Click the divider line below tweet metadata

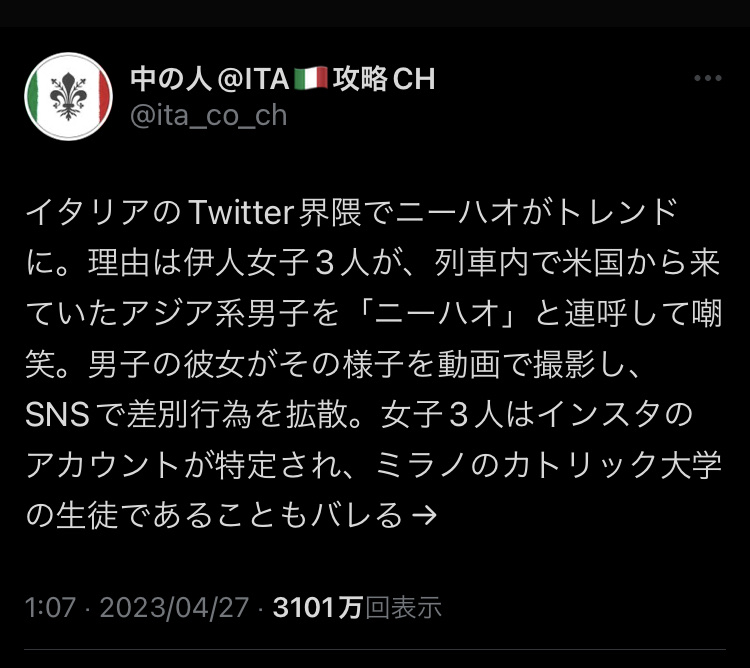point(375,649)
